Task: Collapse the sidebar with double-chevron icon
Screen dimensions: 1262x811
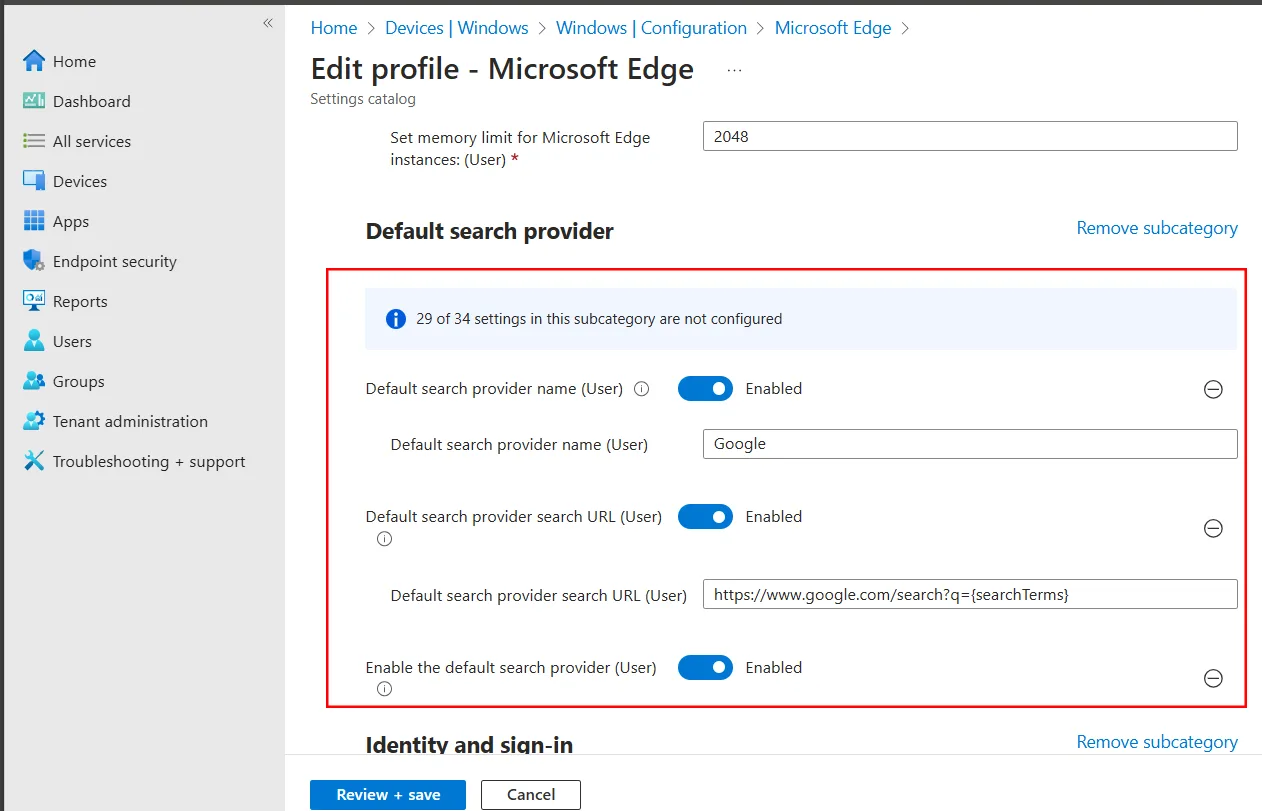Action: tap(267, 23)
